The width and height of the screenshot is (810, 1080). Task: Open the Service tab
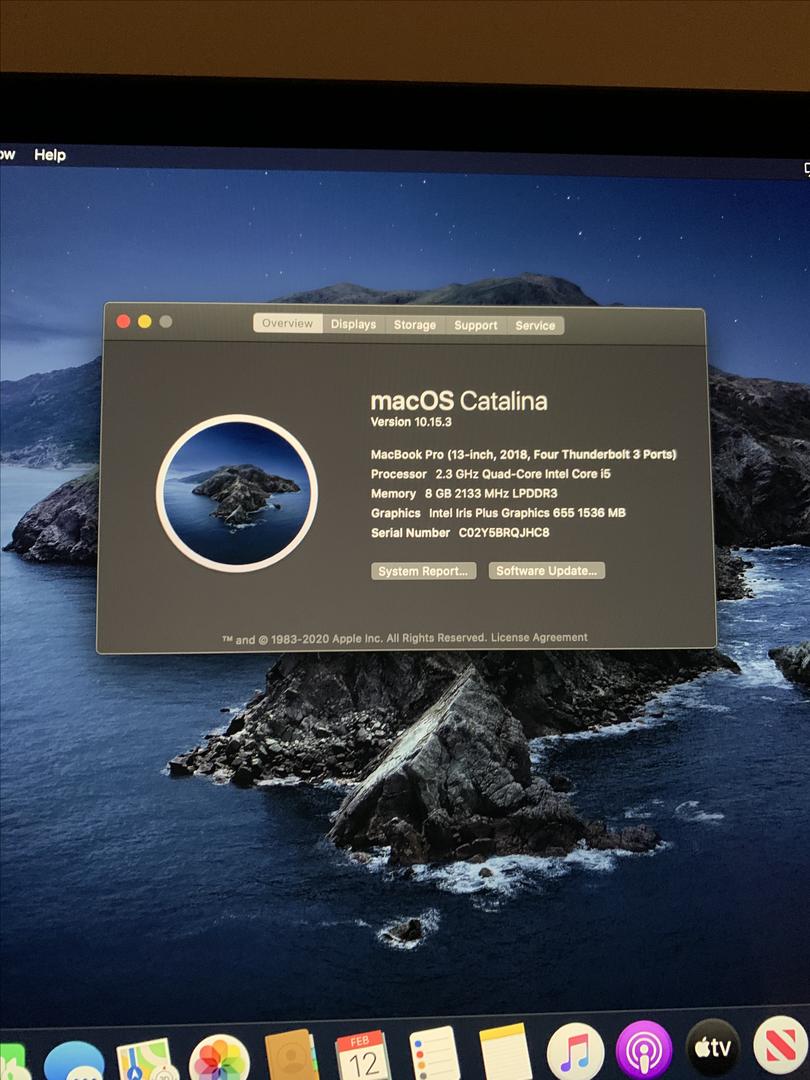[x=535, y=326]
